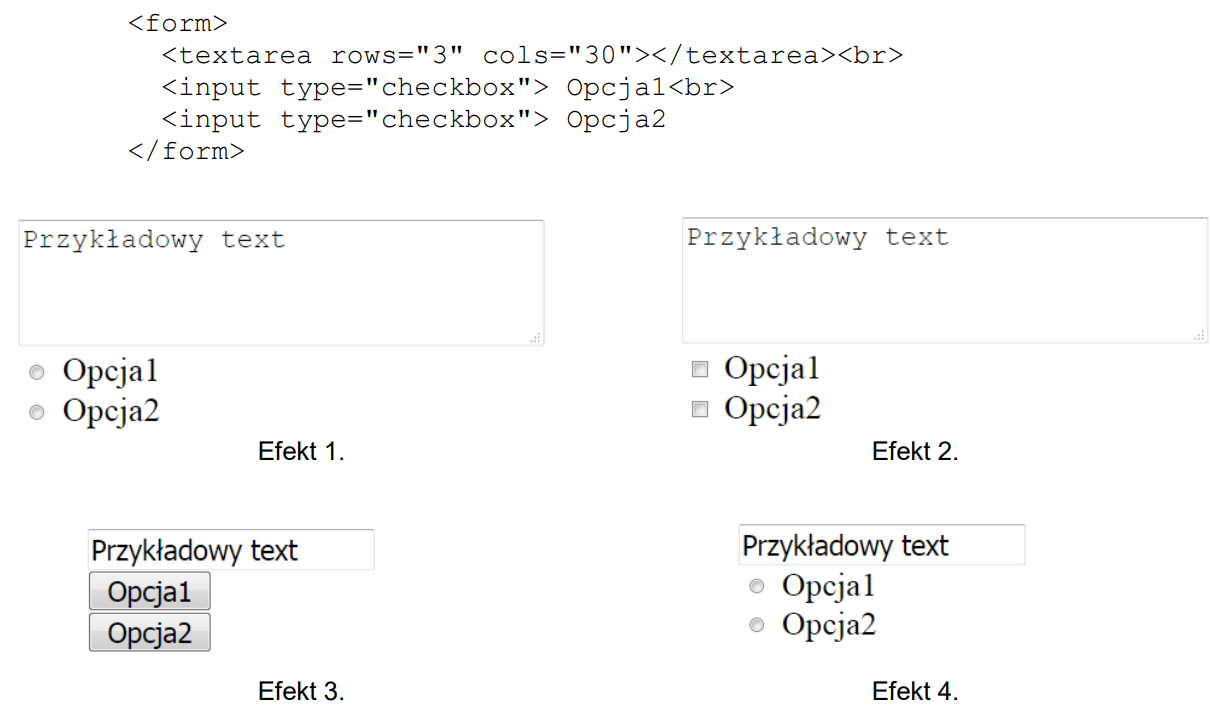
Task: Select the Opcja1 radio button in Efekt 1
Action: coord(37,372)
